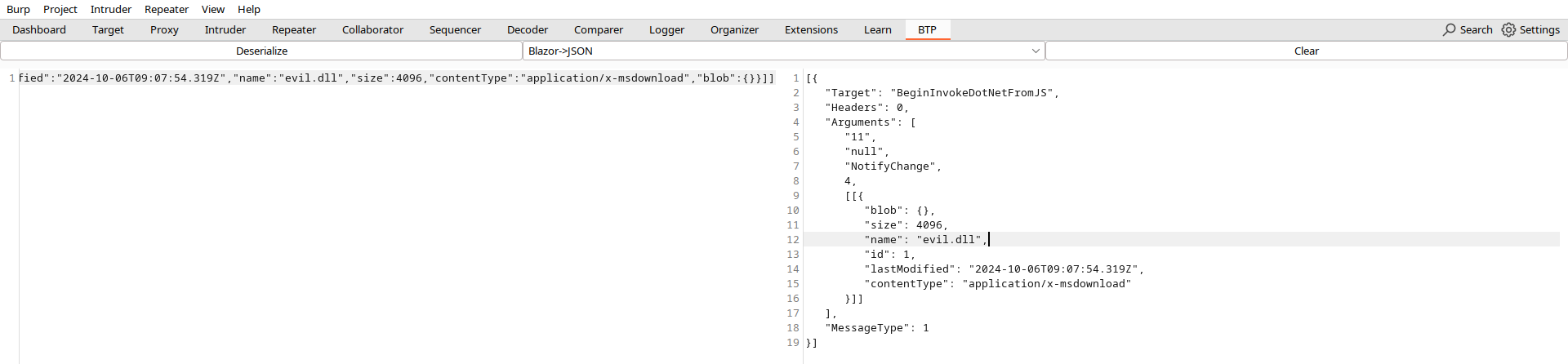The image size is (1568, 364).
Task: Click the "name": "evil.dll" line
Action: click(925, 240)
